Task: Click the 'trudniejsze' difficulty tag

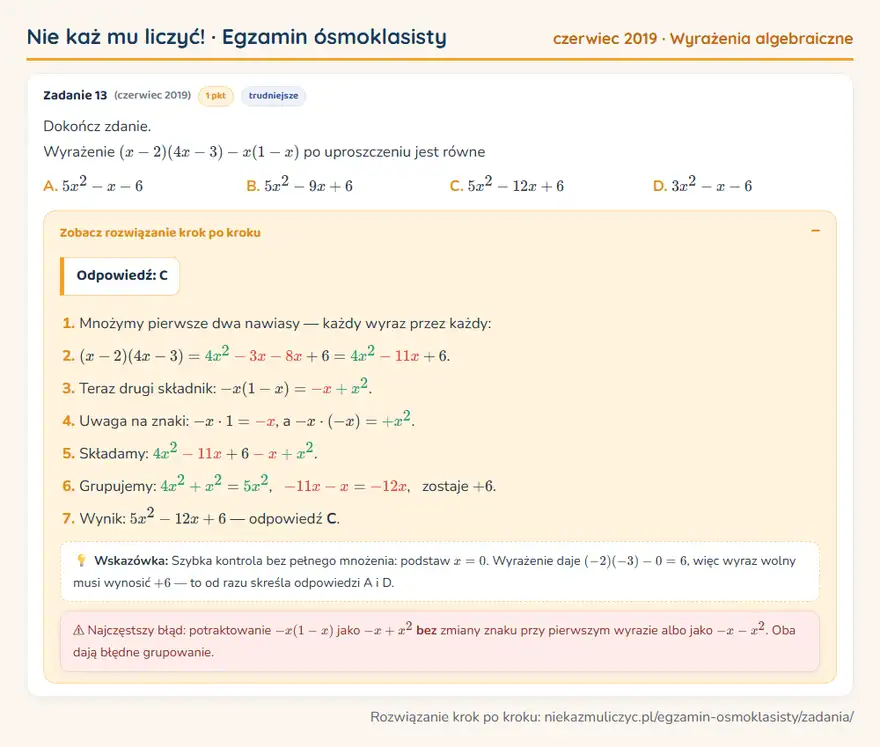Action: pyautogui.click(x=273, y=95)
